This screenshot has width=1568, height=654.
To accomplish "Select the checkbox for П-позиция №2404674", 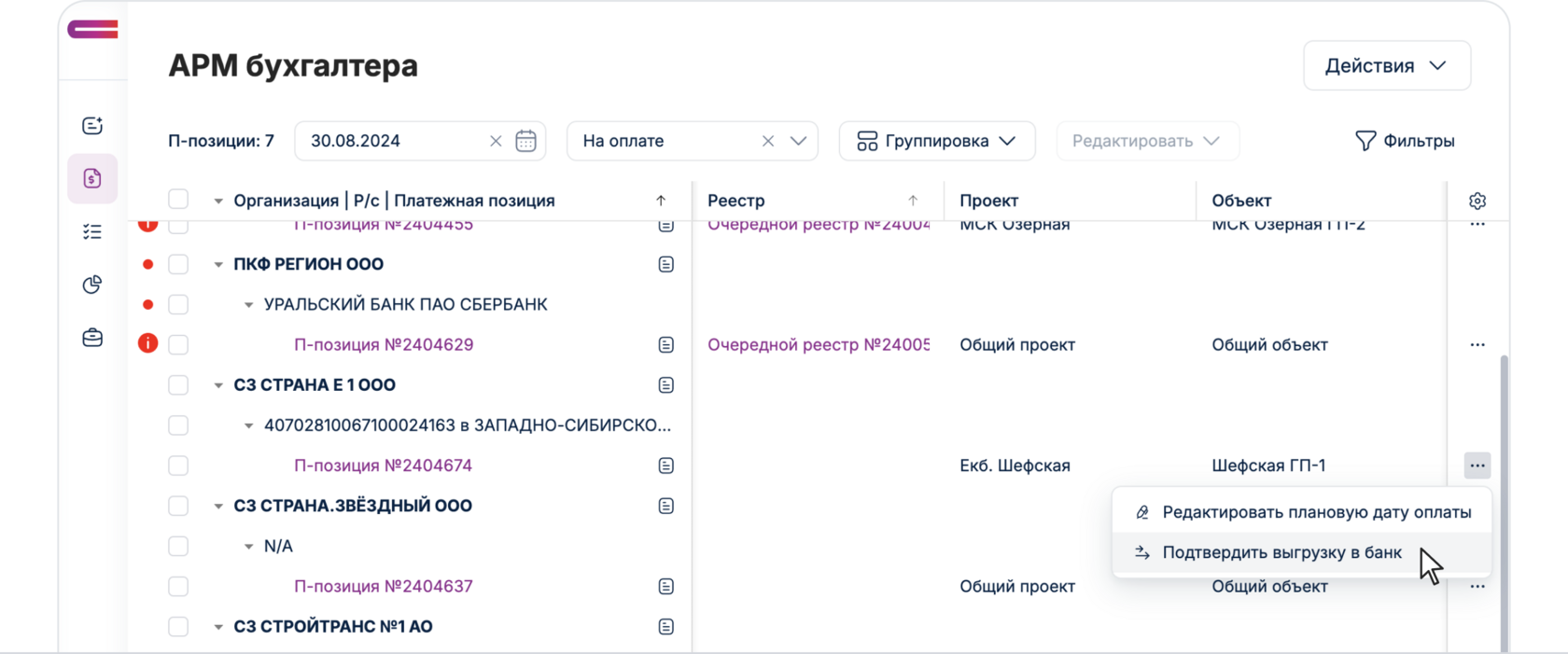I will (178, 466).
